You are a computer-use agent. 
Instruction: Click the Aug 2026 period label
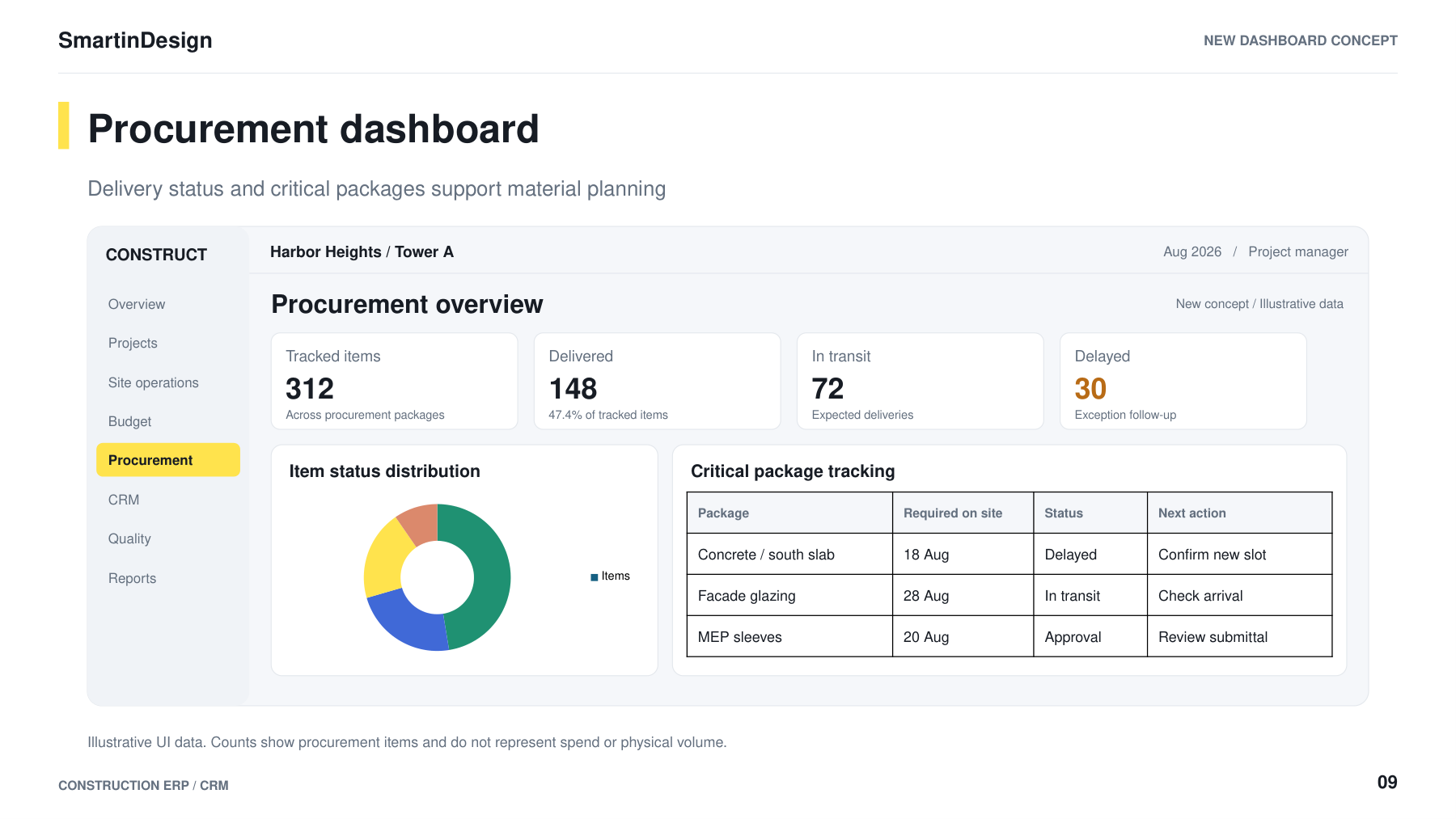(x=1192, y=251)
